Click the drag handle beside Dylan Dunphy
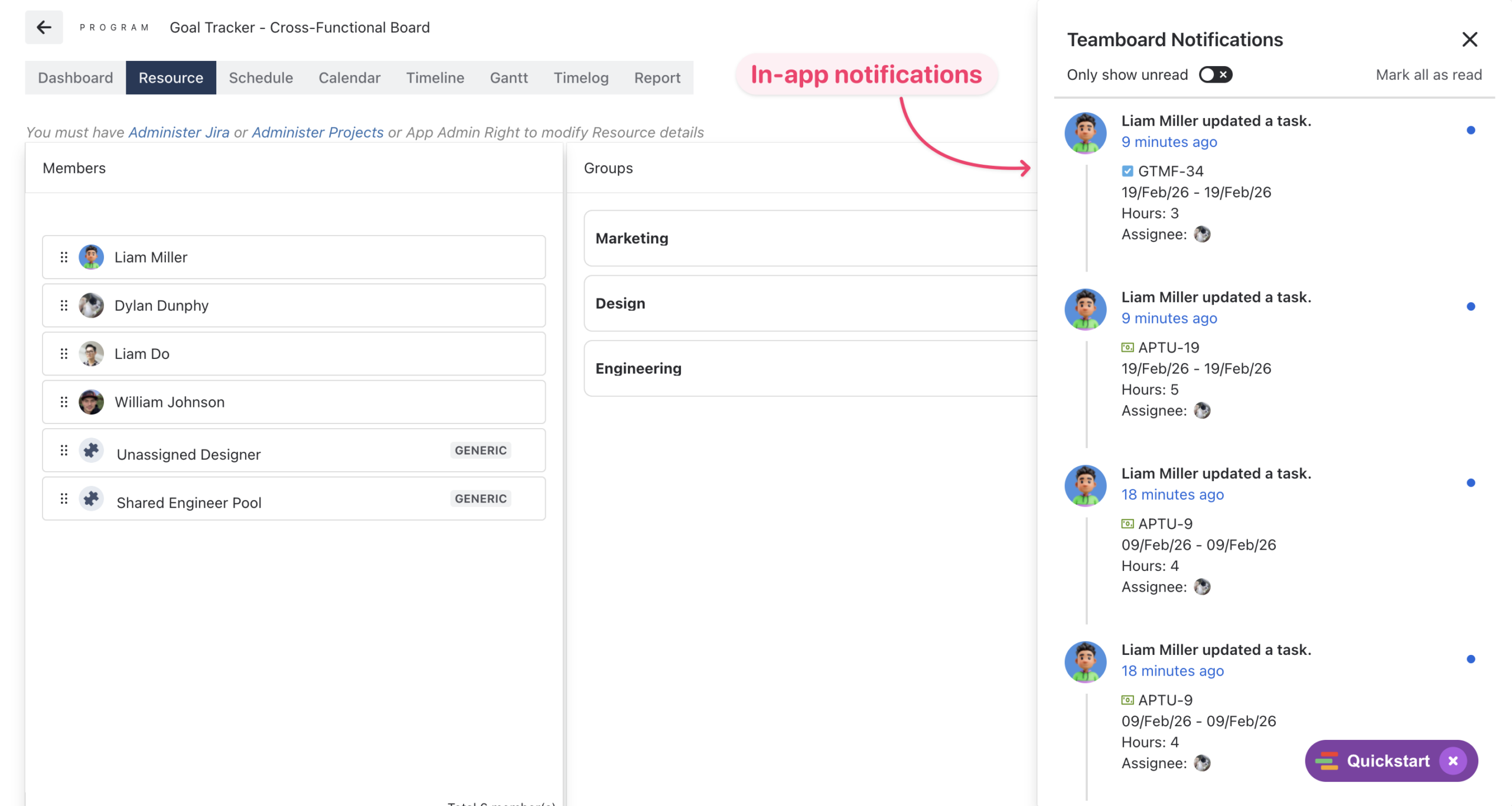The height and width of the screenshot is (806, 1512). [64, 305]
